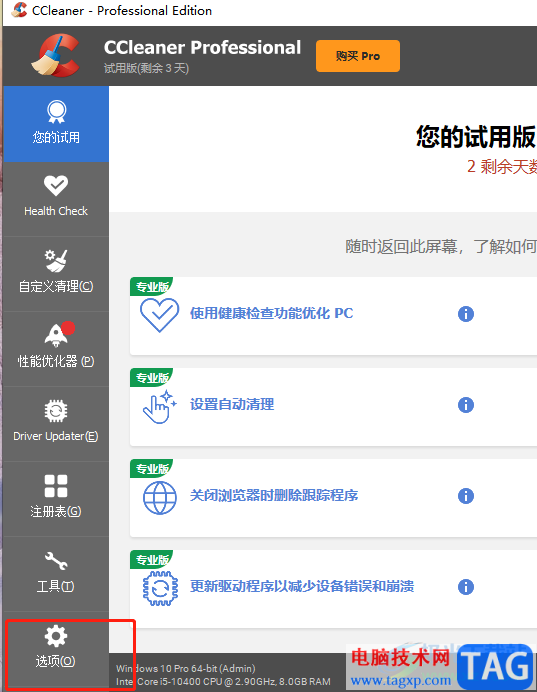The height and width of the screenshot is (692, 537).
Task: Click the CCleaner Professional header title
Action: (203, 48)
